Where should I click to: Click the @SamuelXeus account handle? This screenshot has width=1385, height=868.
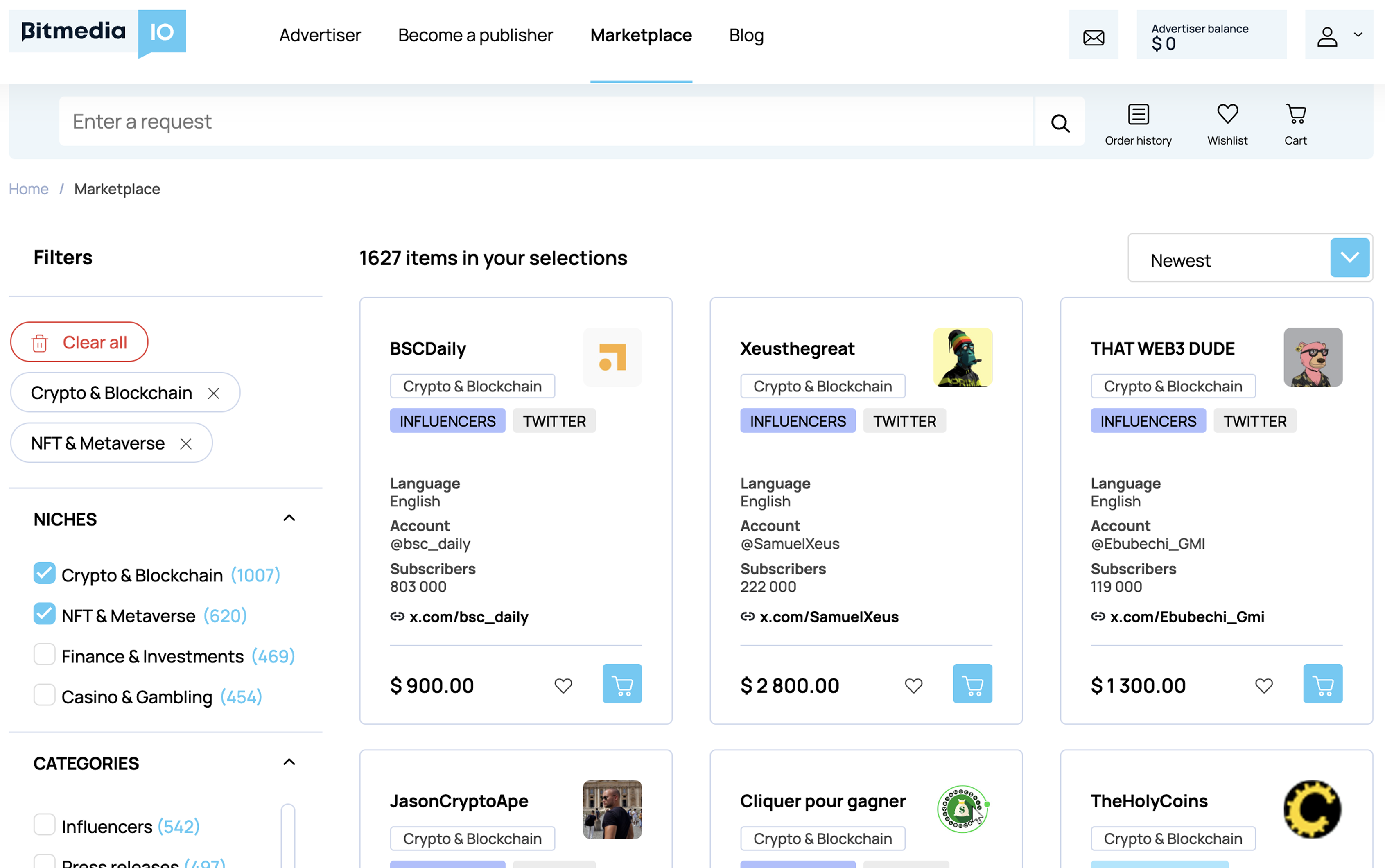tap(790, 544)
